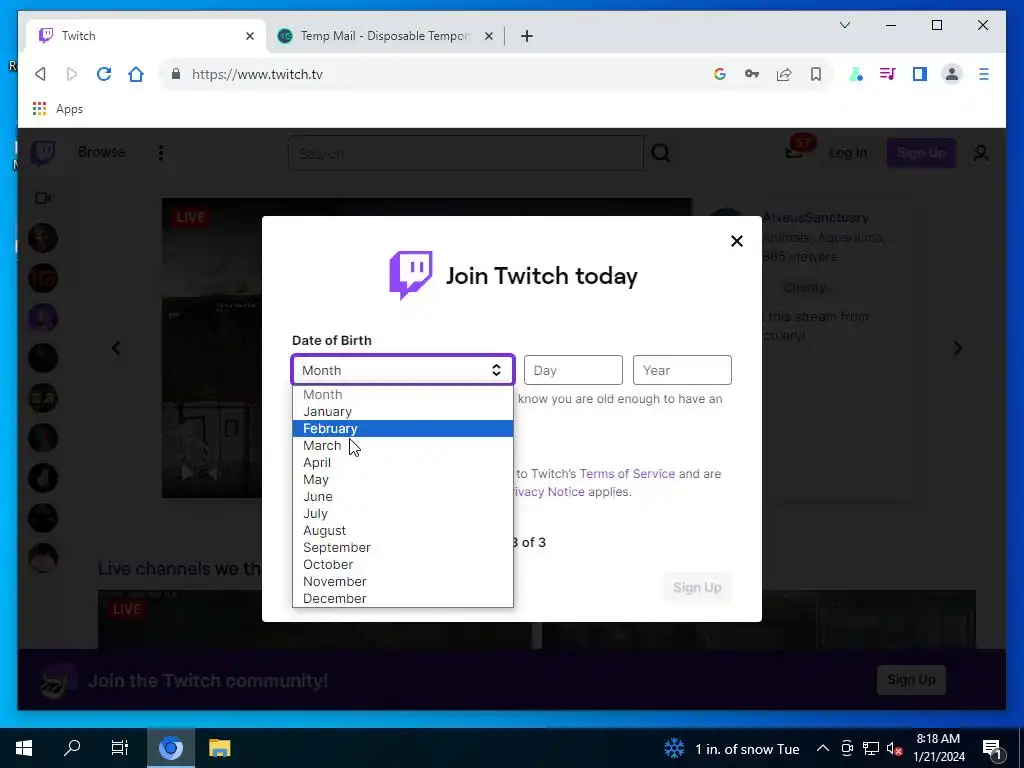Toggle the browser side panel

click(x=920, y=74)
